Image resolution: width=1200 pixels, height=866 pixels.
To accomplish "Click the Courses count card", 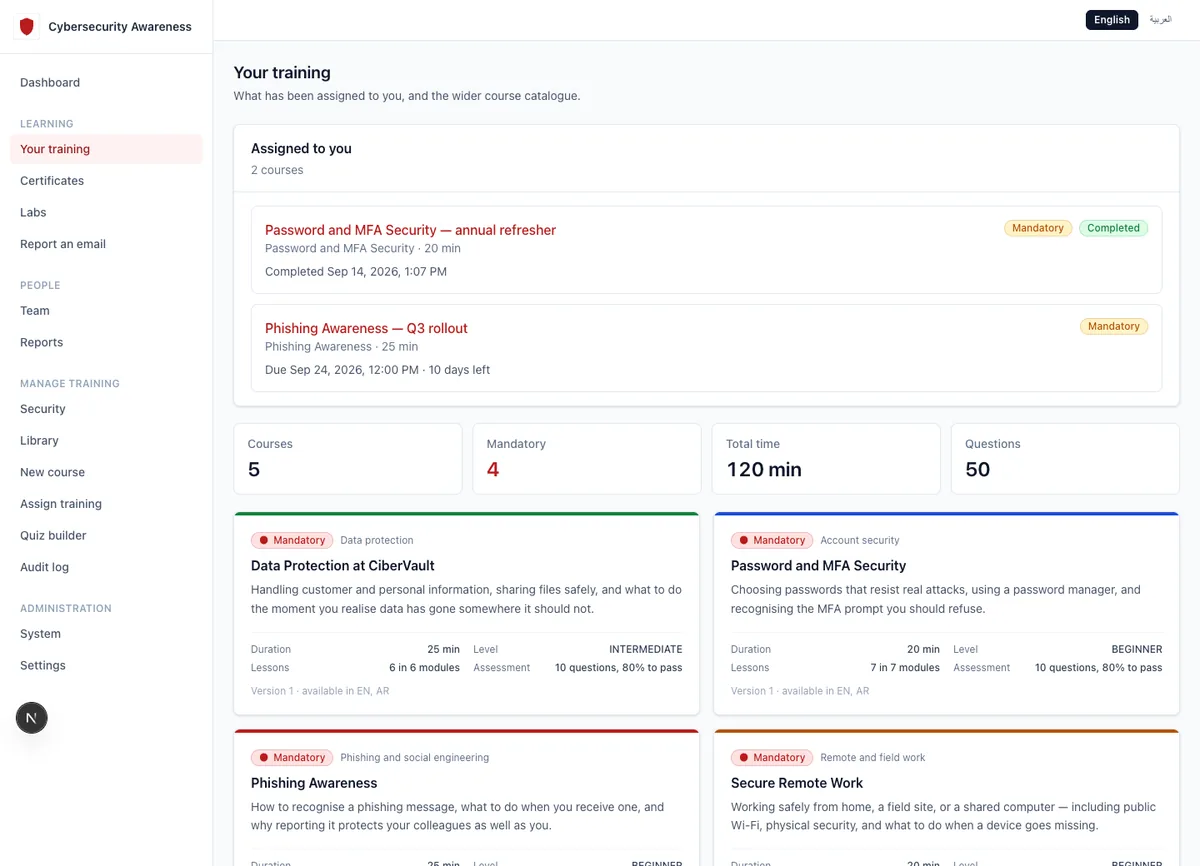I will coord(348,459).
